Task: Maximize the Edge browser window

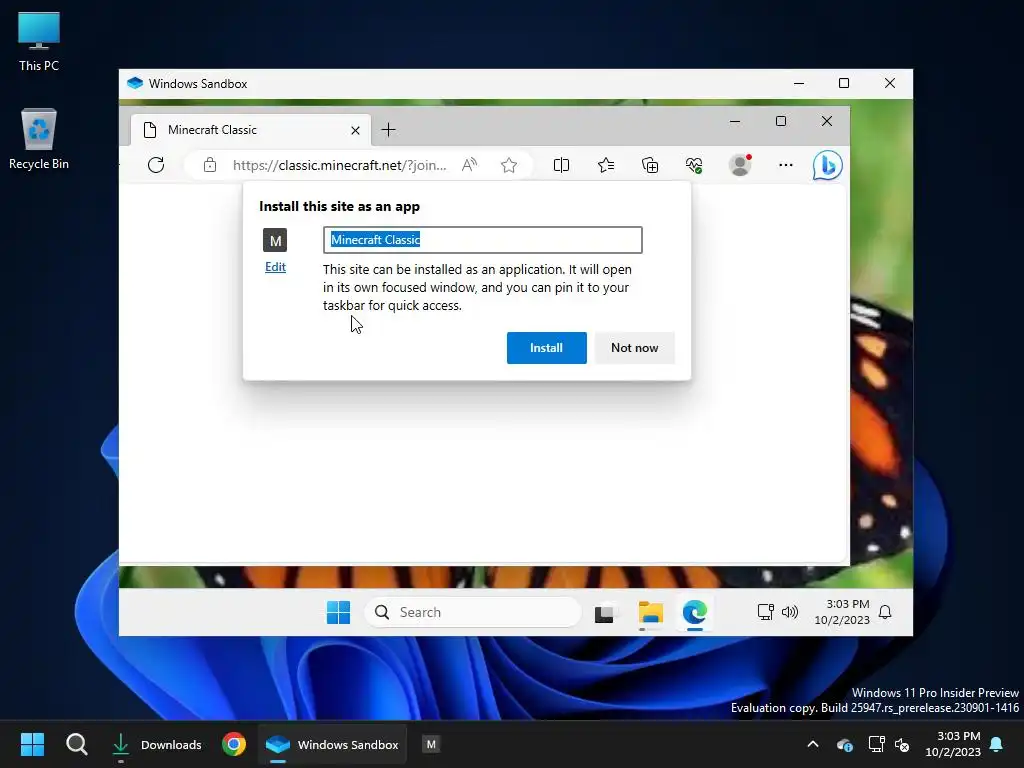Action: click(x=781, y=121)
